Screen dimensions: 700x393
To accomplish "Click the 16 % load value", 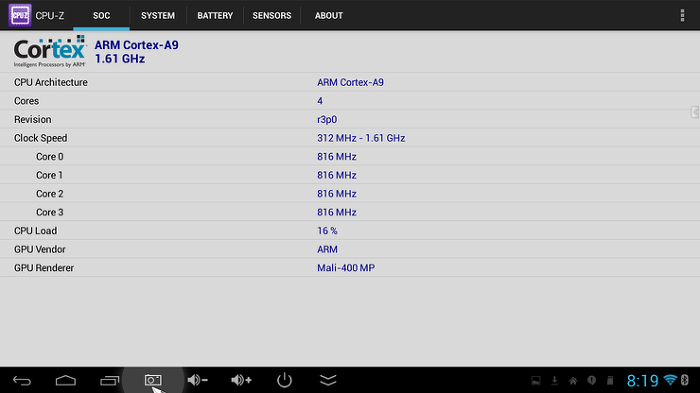I will click(x=327, y=231).
